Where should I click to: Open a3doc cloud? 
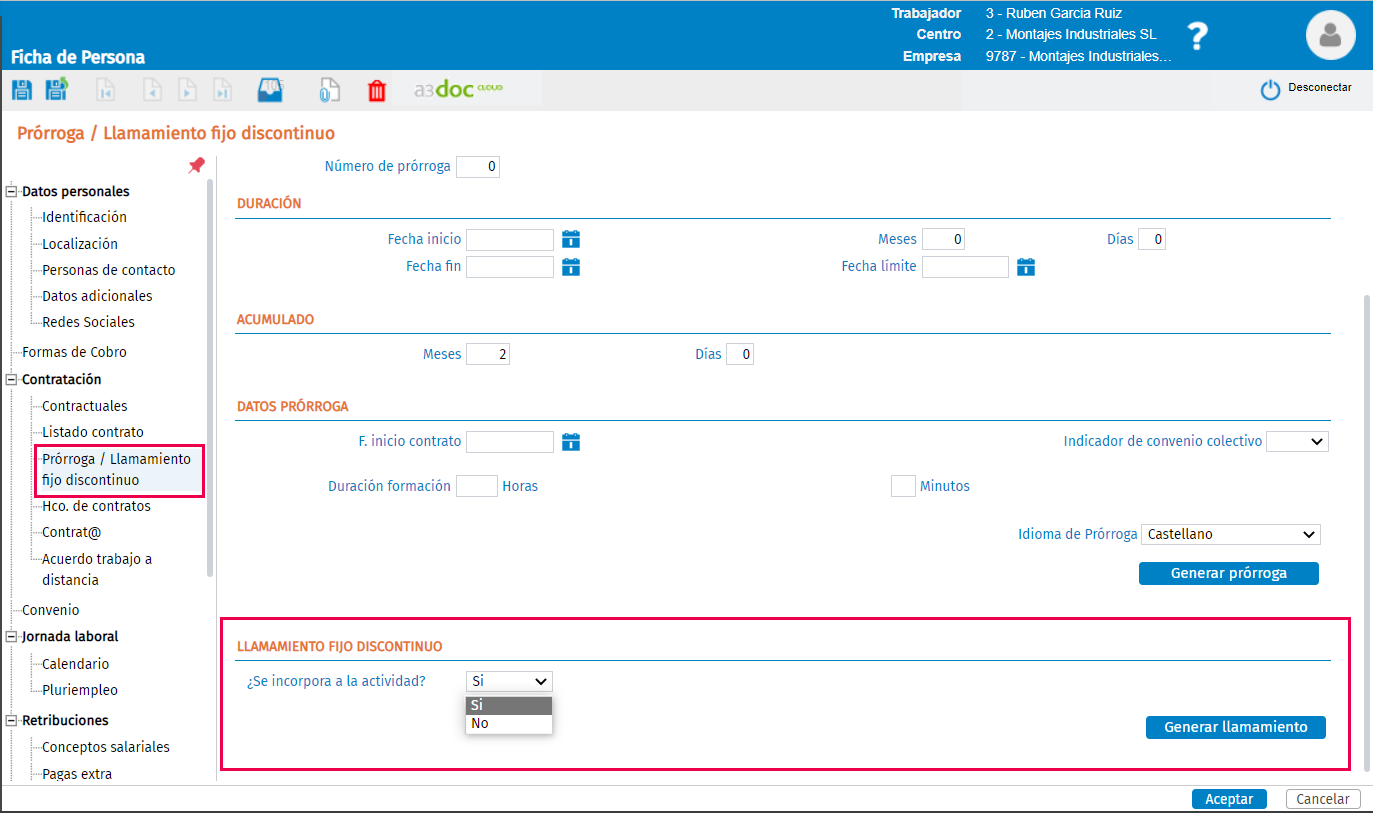pos(459,89)
